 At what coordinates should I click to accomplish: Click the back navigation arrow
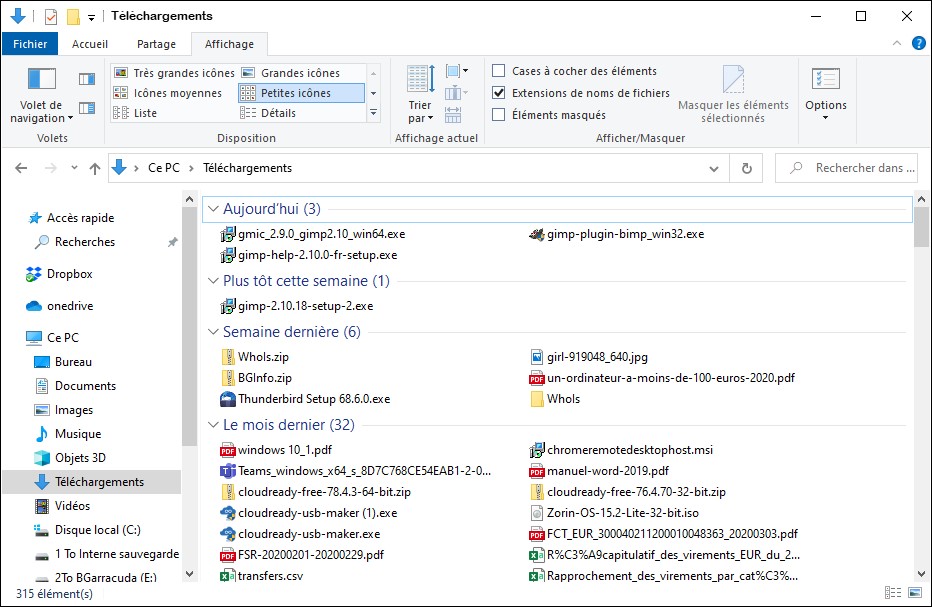[21, 169]
